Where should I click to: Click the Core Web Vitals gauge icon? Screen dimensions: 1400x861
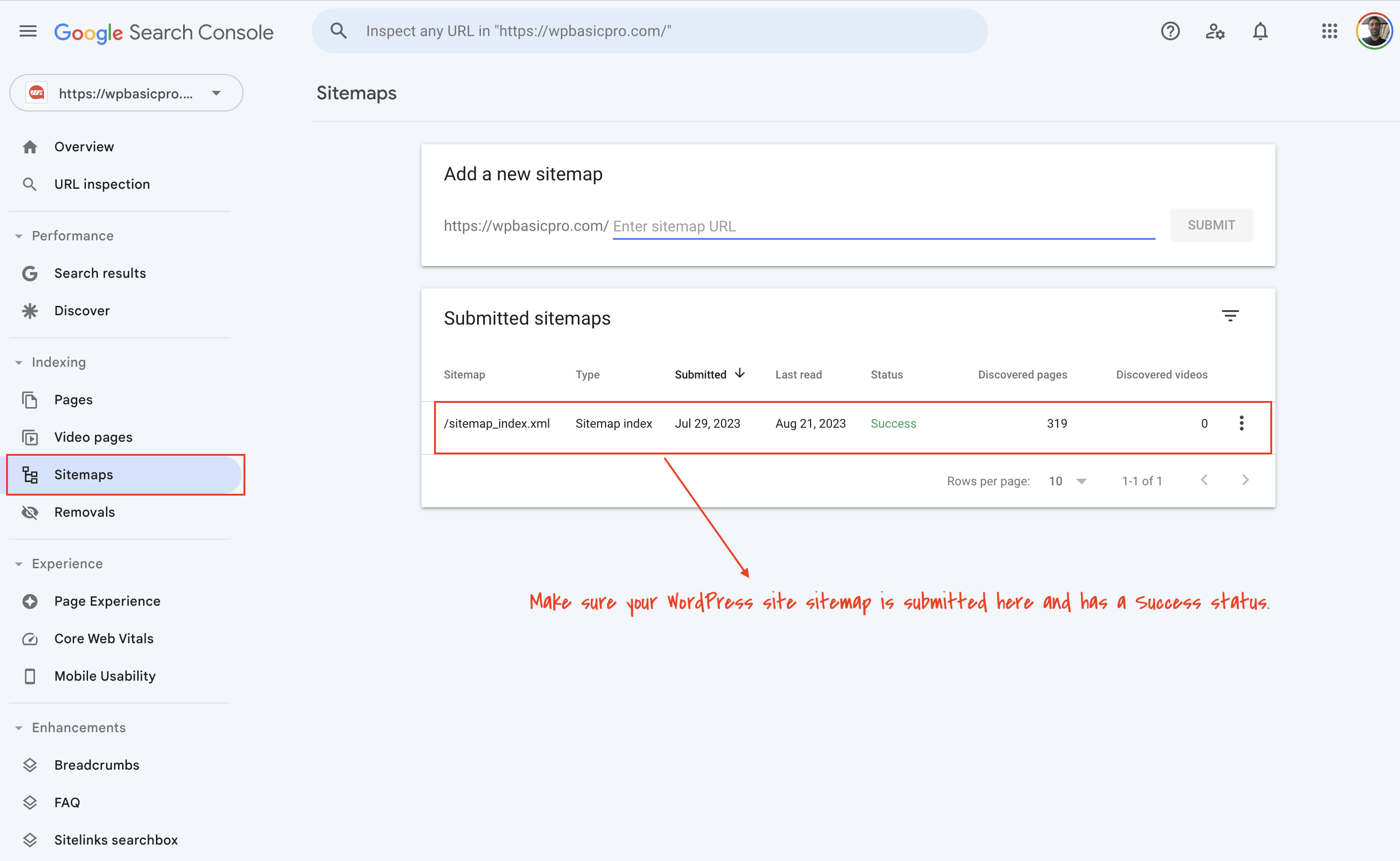tap(30, 639)
